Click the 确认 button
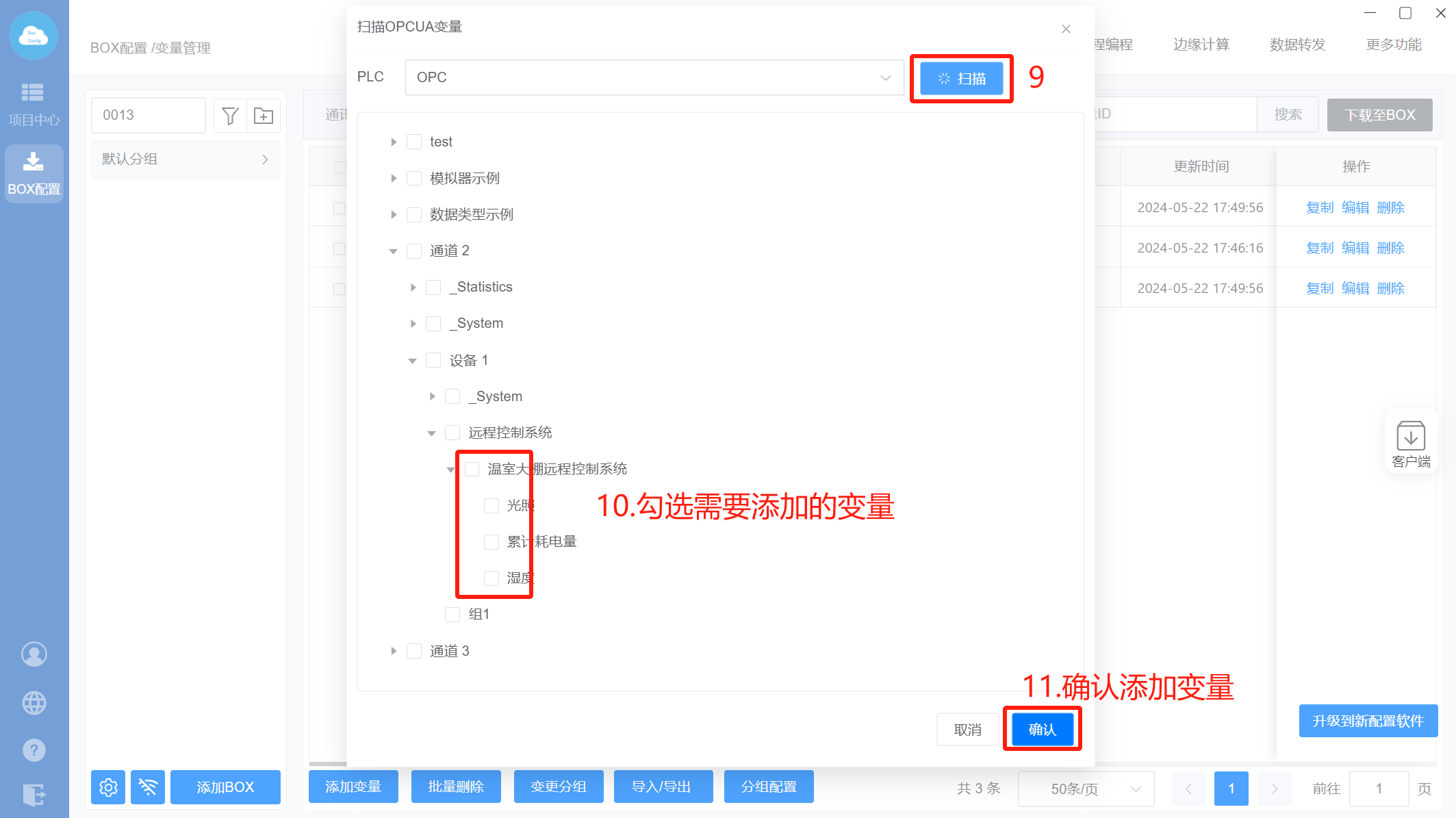The image size is (1456, 818). [x=1042, y=730]
